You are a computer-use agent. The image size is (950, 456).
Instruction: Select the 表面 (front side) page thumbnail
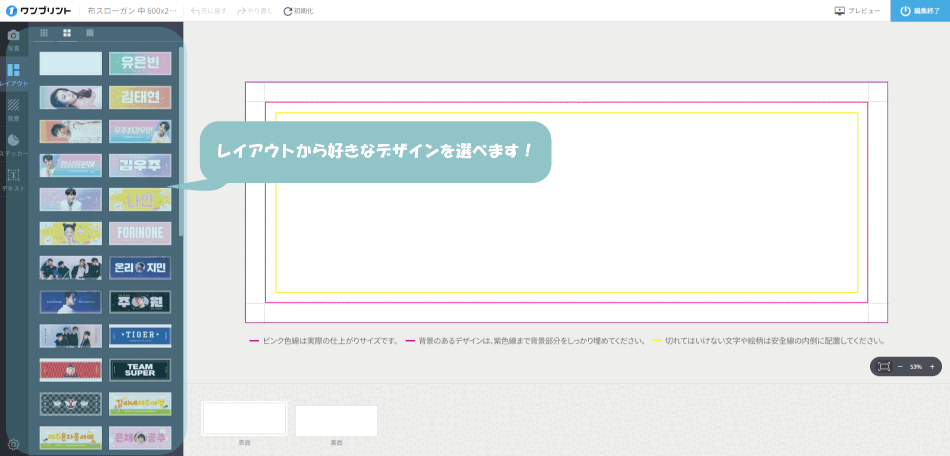(x=244, y=418)
